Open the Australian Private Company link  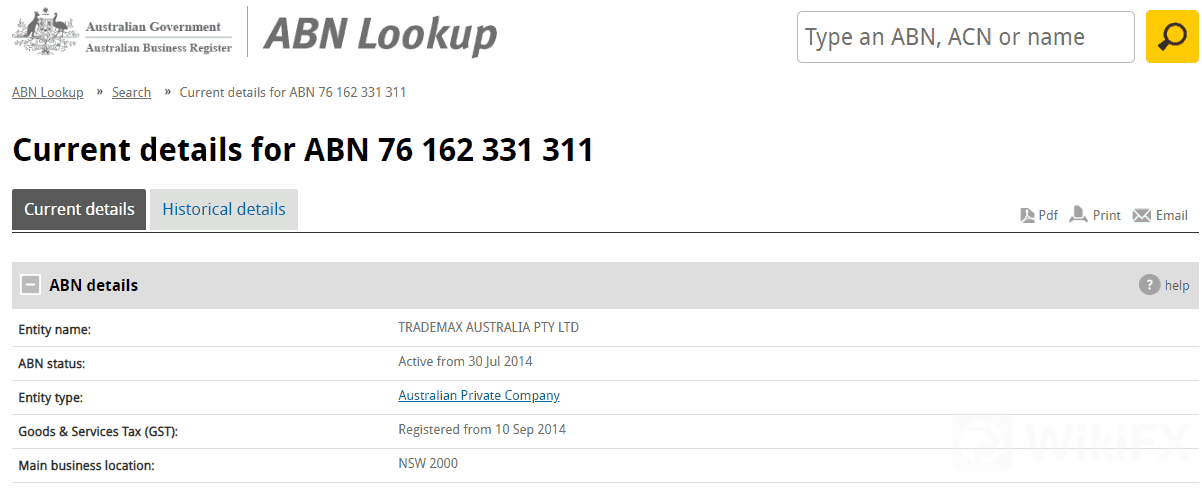[x=479, y=395]
